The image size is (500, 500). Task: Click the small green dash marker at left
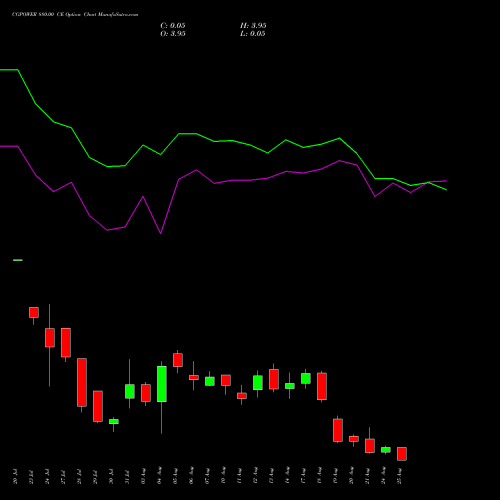pos(18,260)
